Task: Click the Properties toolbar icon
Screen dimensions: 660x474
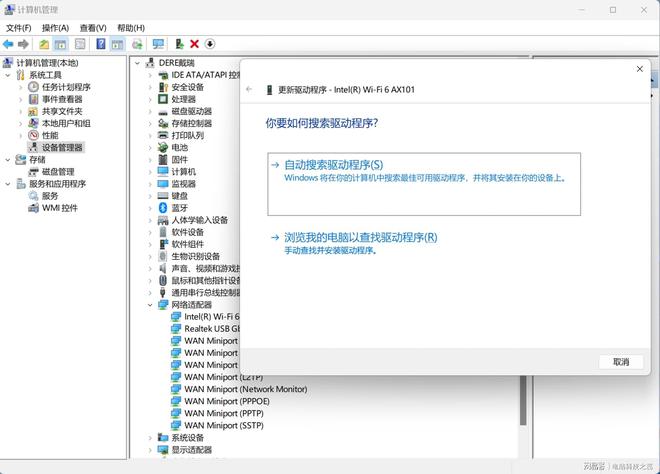Action: click(80, 44)
